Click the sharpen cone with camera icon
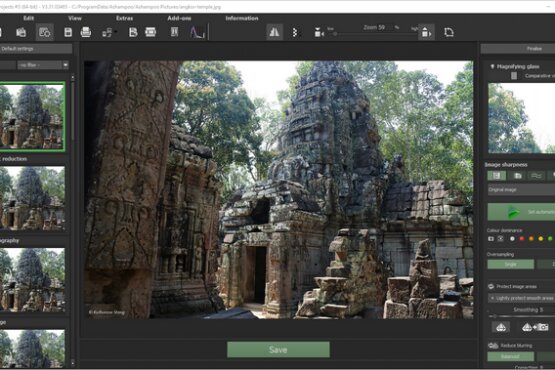 pyautogui.click(x=535, y=327)
